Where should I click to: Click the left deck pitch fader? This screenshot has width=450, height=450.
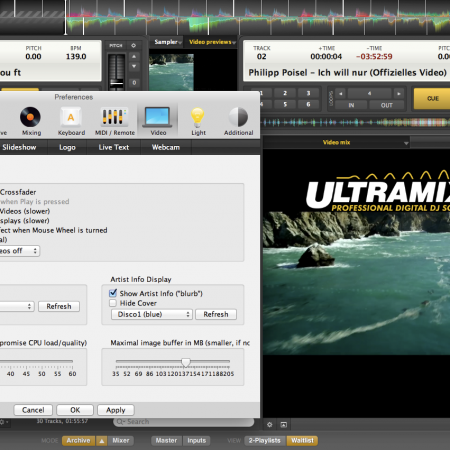point(117,83)
